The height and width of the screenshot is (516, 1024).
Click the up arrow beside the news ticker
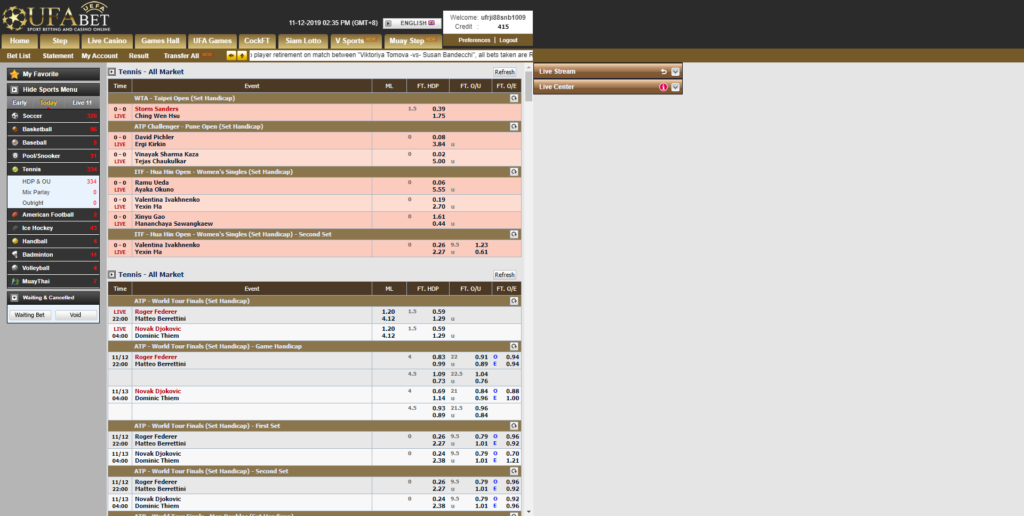(x=242, y=56)
